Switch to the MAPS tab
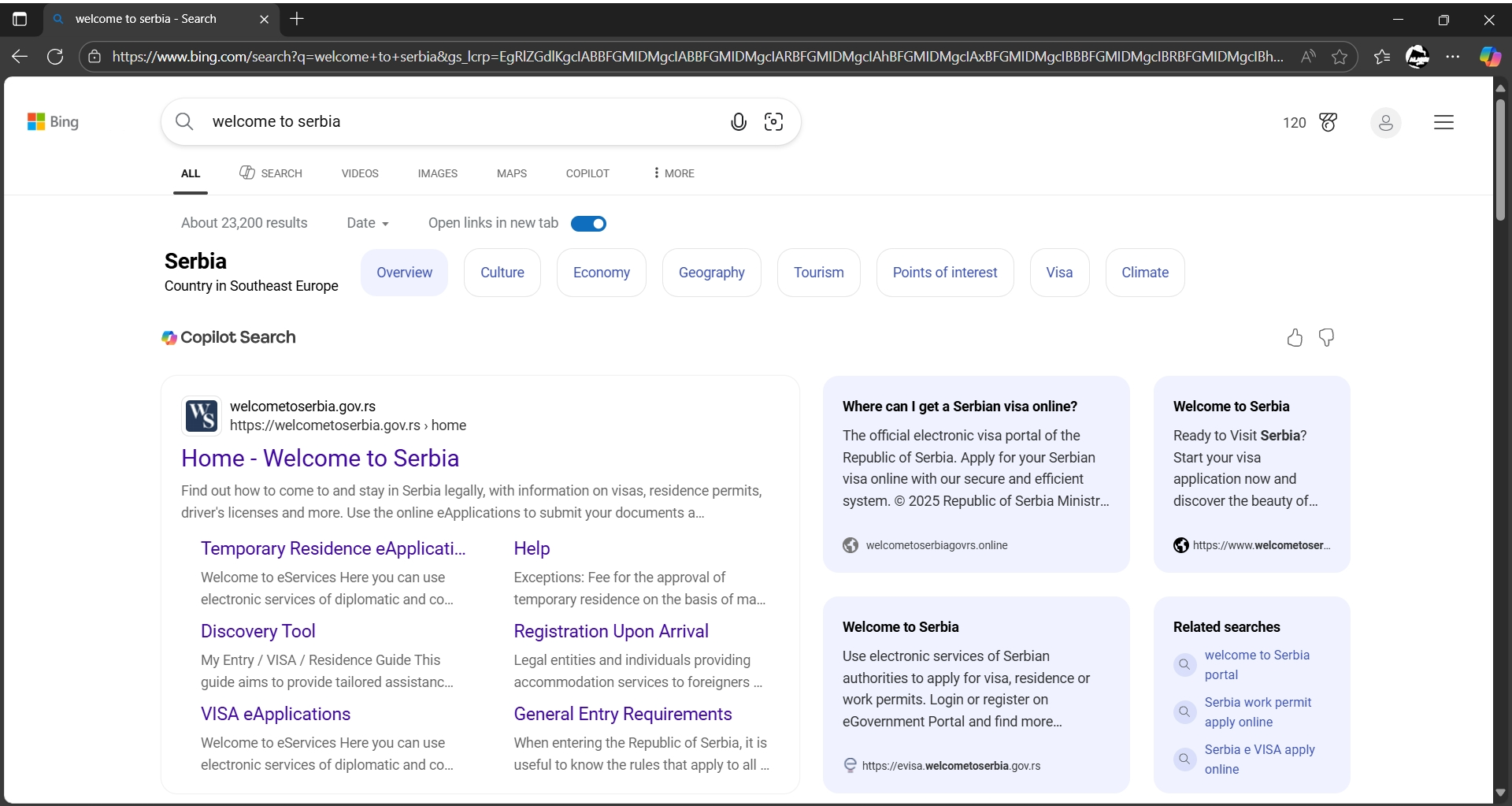The image size is (1512, 806). point(511,173)
